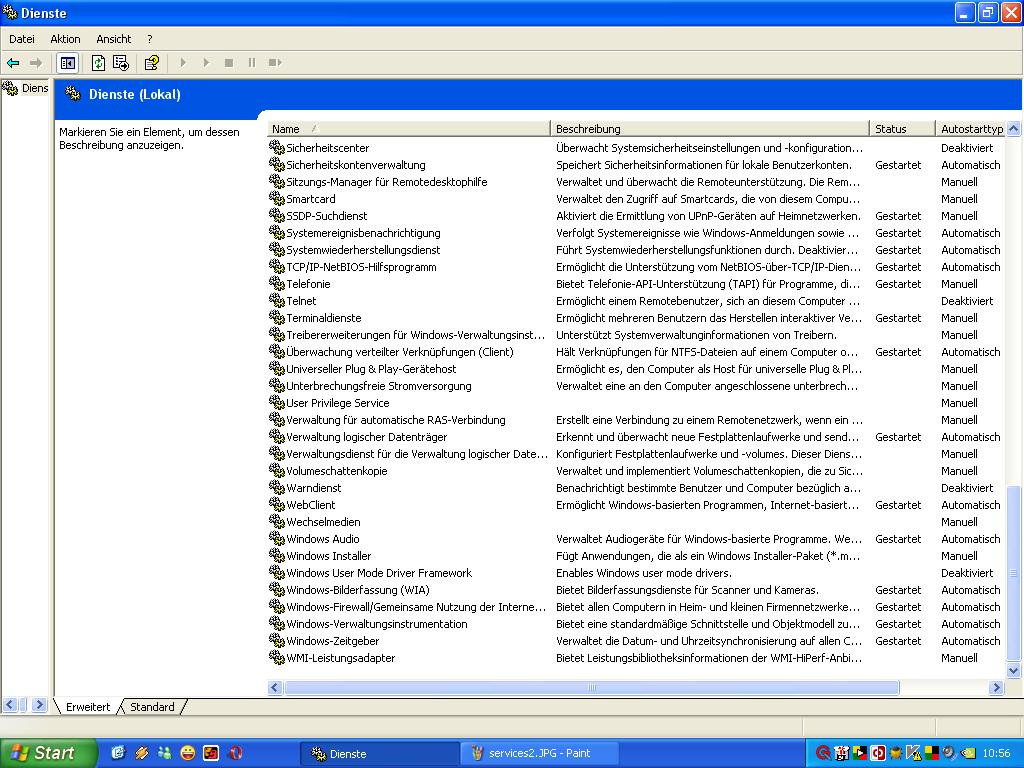Switch to the Erweitert tab
The image size is (1024, 768).
[88, 707]
